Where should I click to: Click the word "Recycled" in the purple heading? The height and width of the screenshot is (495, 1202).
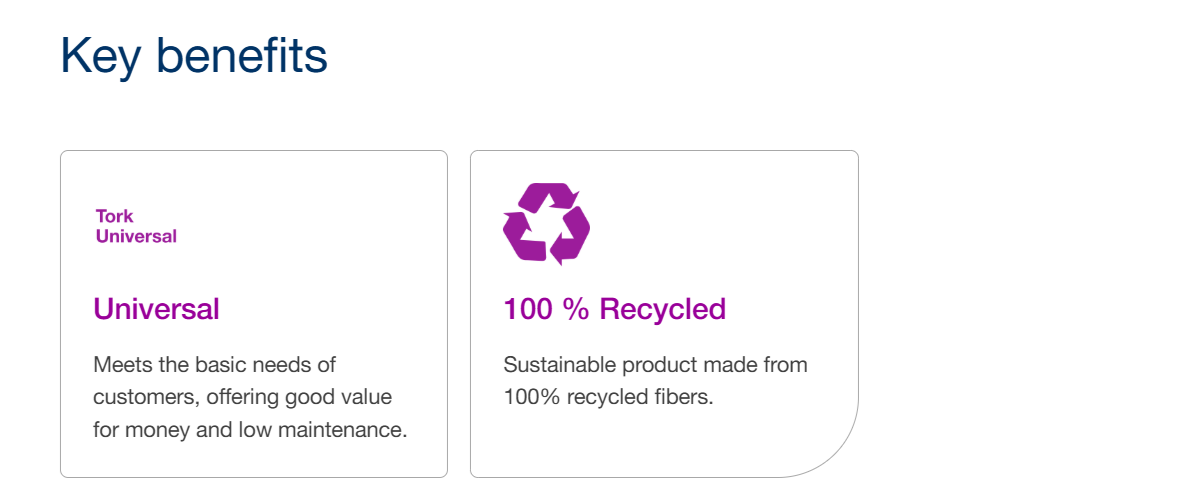coord(662,309)
